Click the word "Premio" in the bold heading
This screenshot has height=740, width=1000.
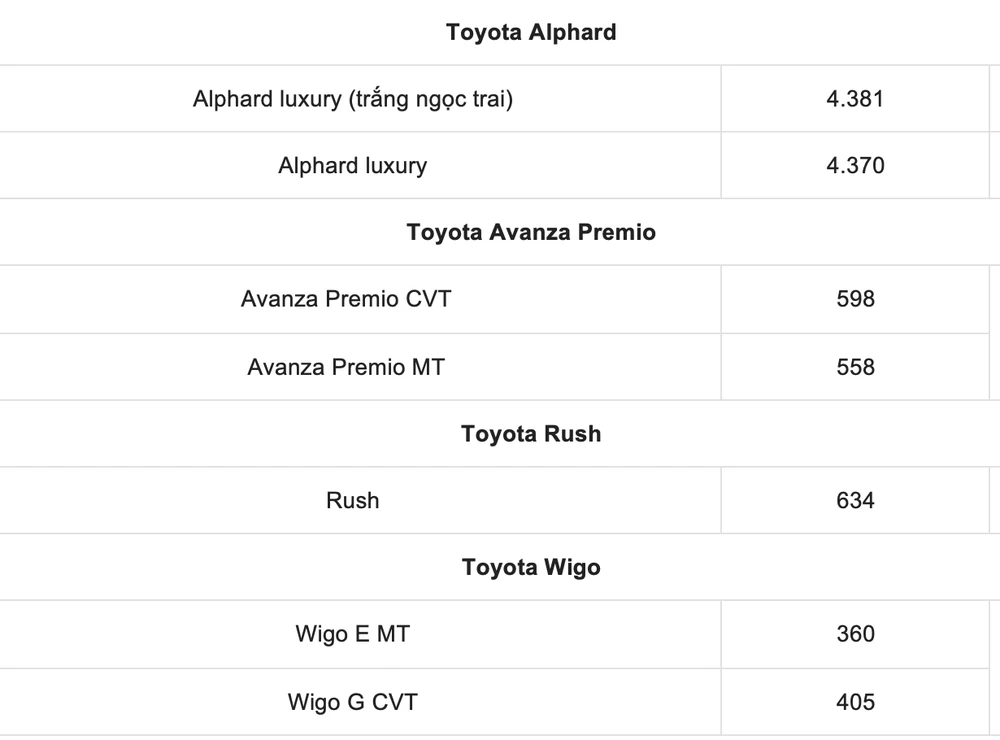616,232
